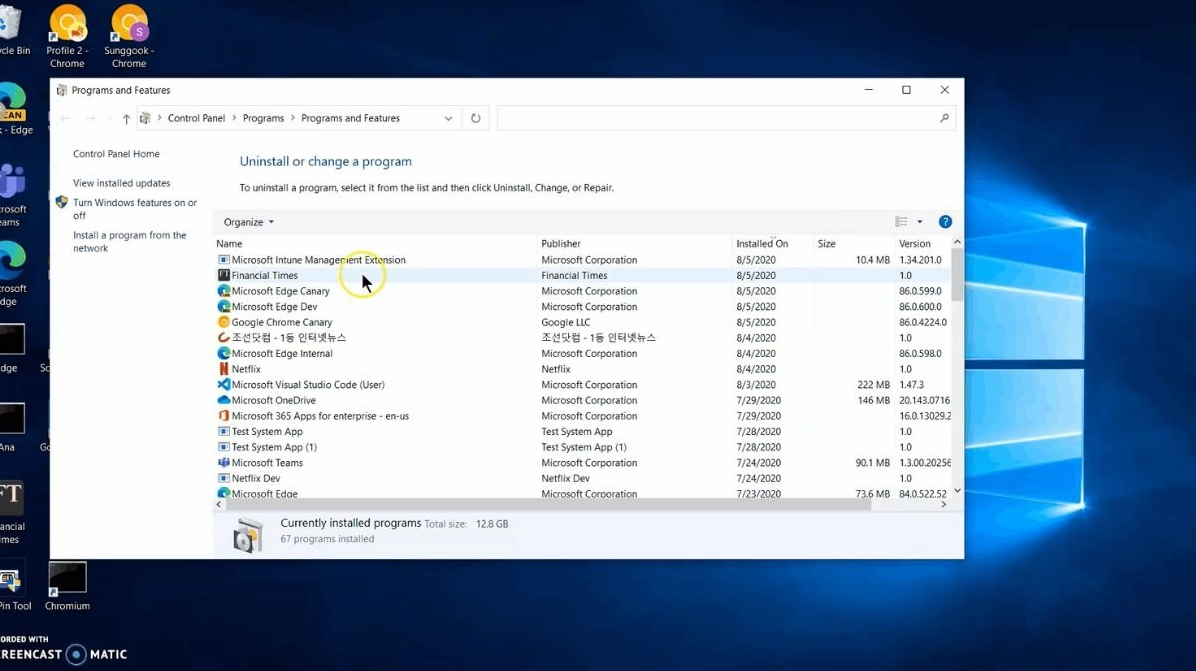Select Microsoft Visual Studio Code icon
This screenshot has height=671, width=1196.
(x=224, y=385)
